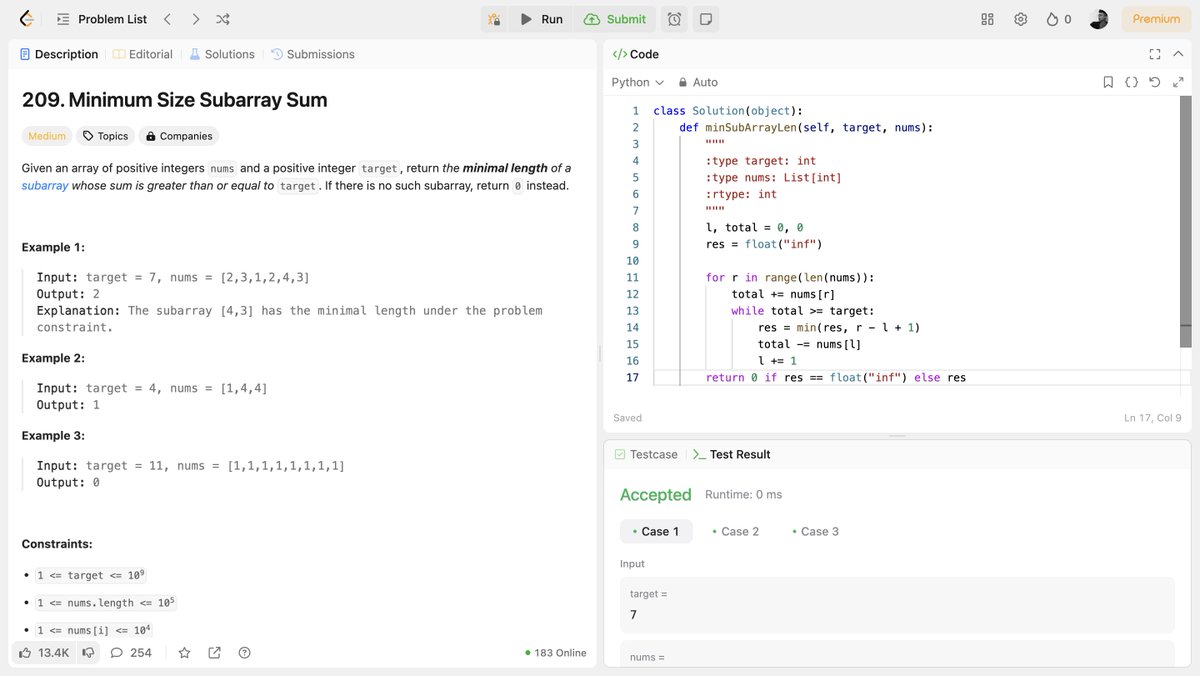Screen dimensions: 1200x676
Task: Run the code
Action: pyautogui.click(x=541, y=19)
